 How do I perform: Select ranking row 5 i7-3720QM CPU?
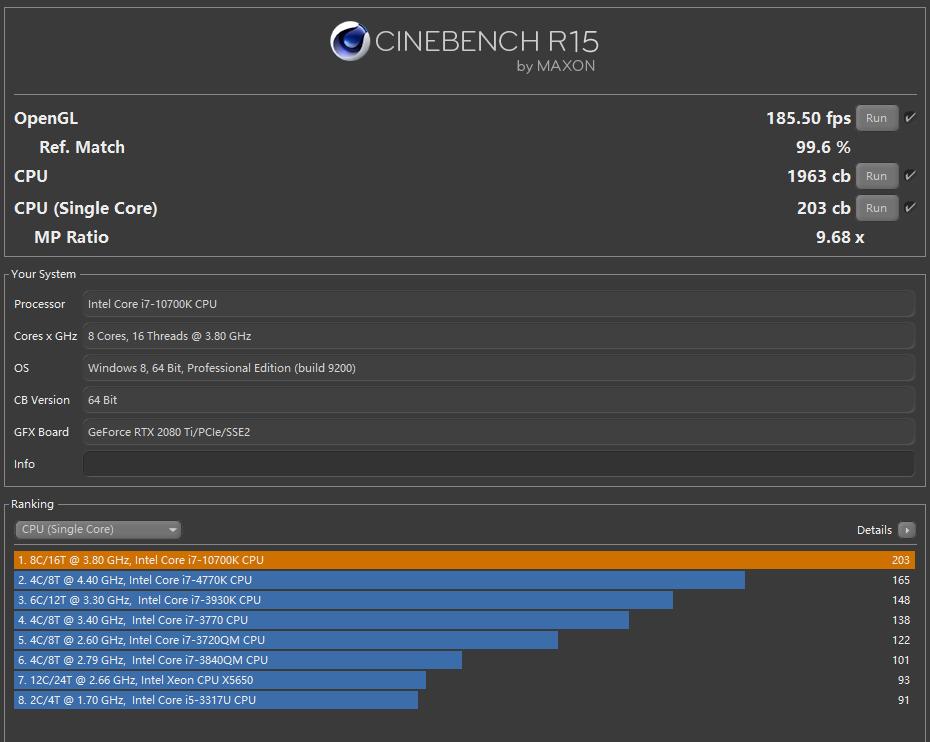pyautogui.click(x=464, y=640)
